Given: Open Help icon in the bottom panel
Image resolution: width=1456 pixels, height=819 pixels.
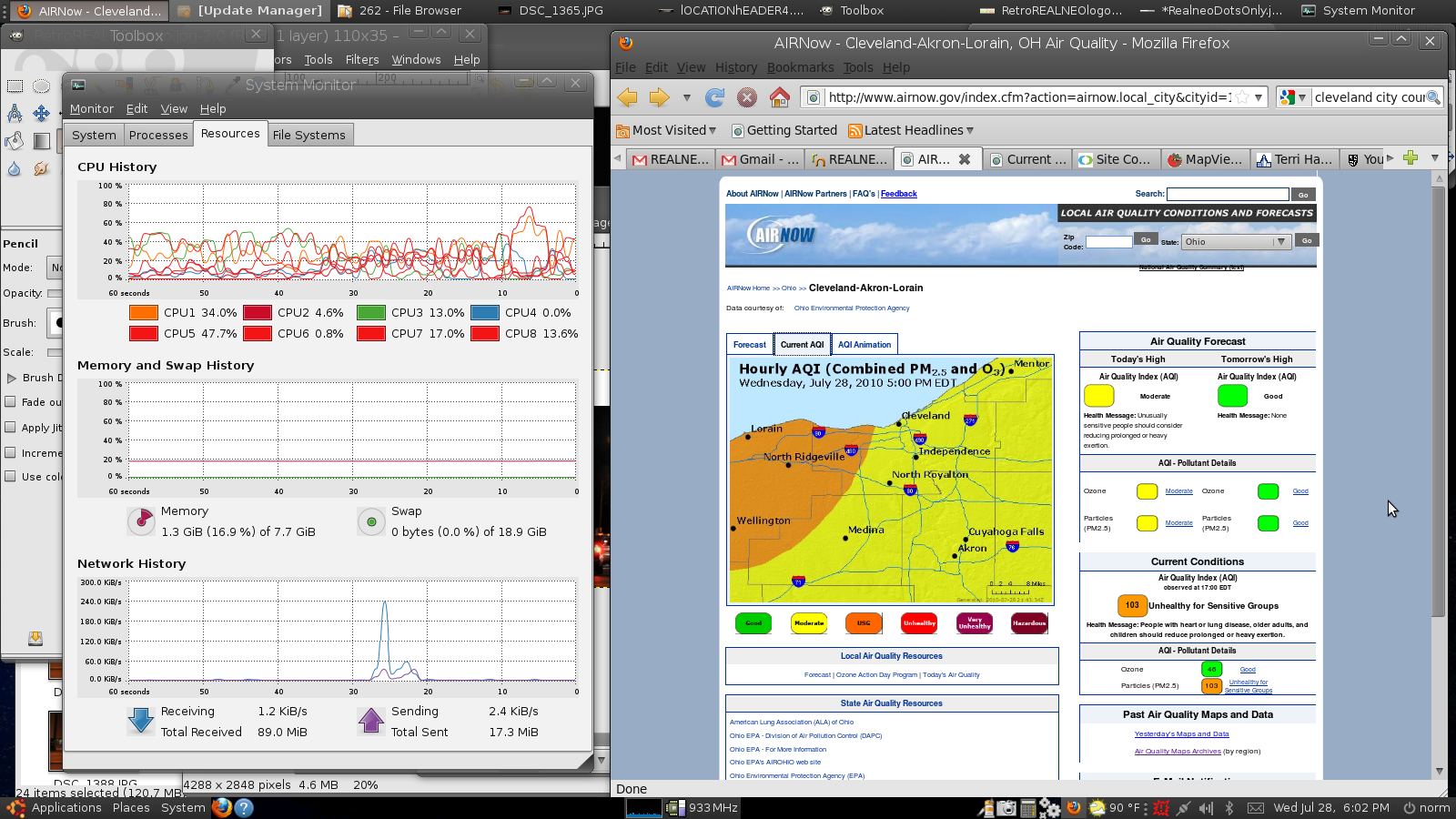Looking at the screenshot, I should pyautogui.click(x=243, y=807).
